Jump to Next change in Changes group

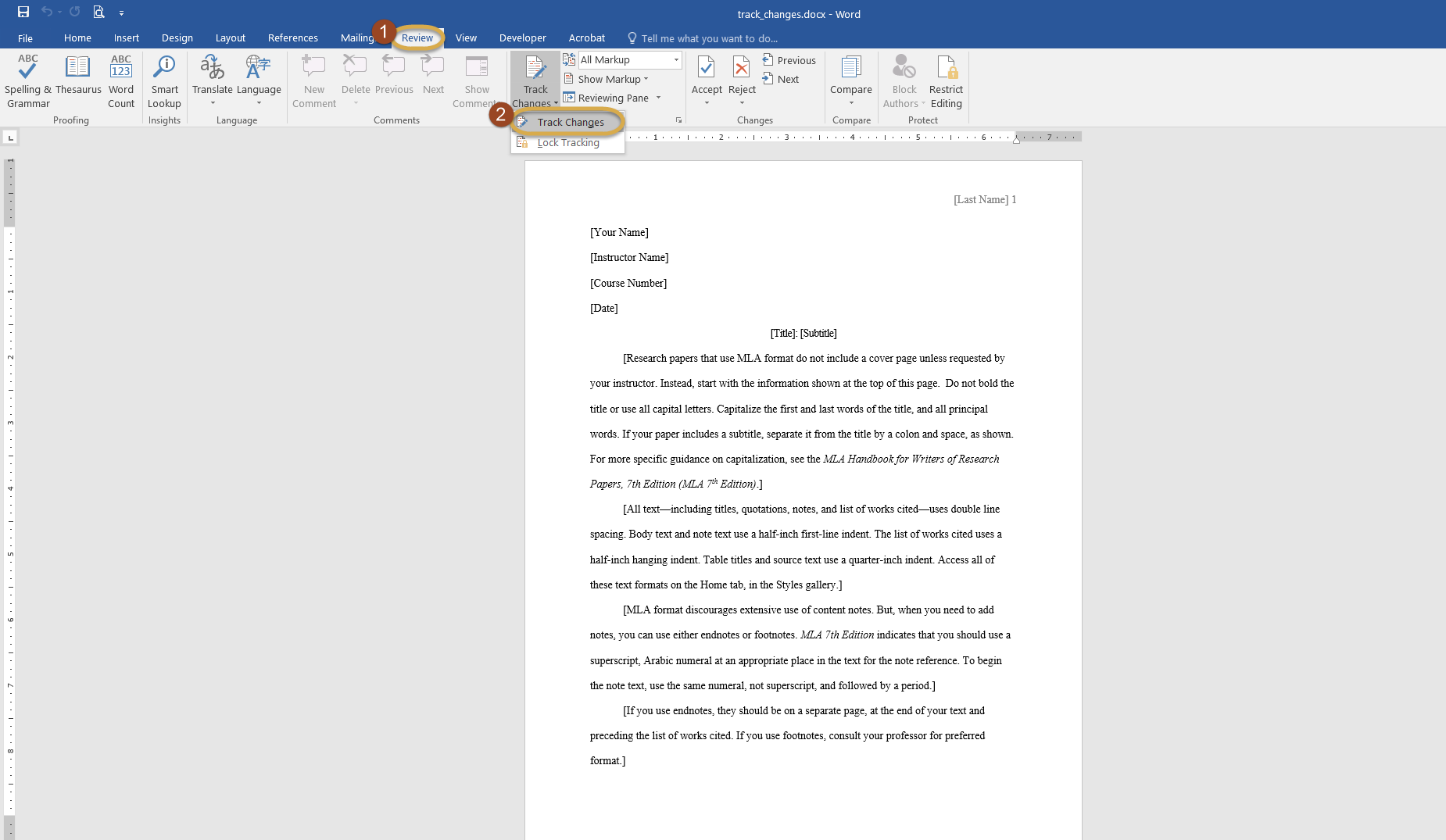[x=782, y=79]
